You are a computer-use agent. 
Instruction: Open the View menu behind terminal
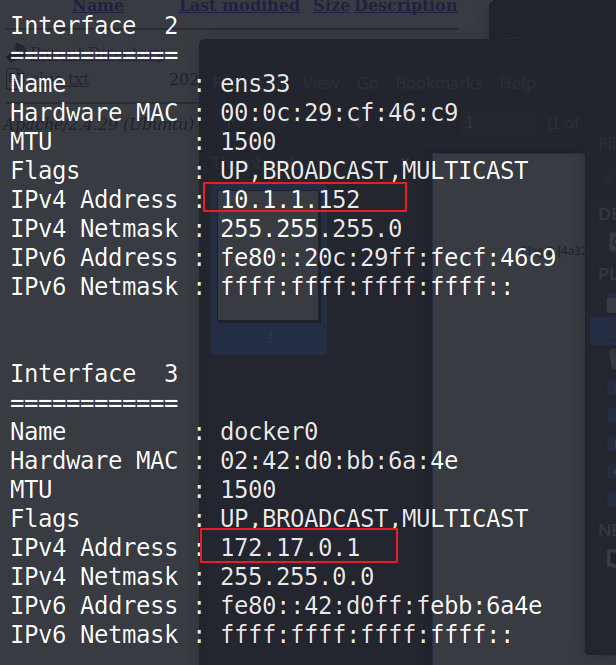321,83
